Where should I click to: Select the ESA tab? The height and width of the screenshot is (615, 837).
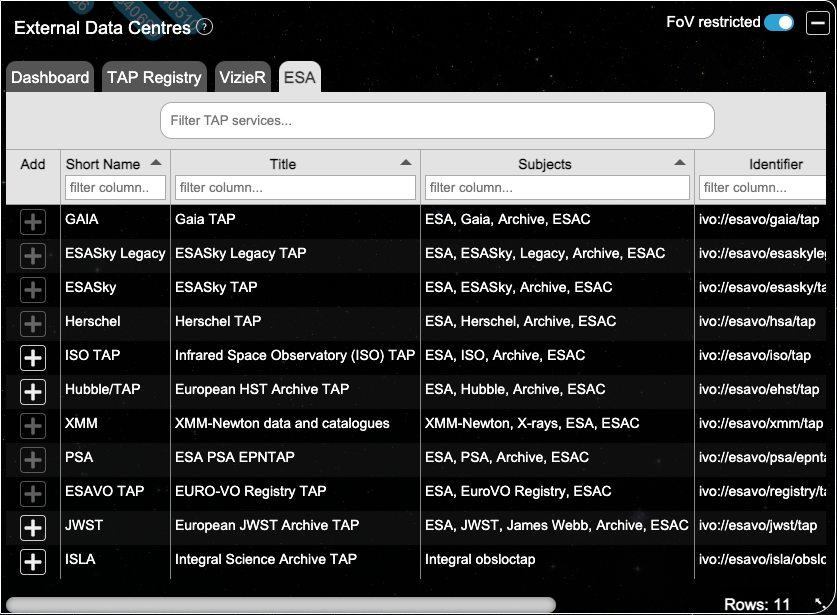click(299, 77)
